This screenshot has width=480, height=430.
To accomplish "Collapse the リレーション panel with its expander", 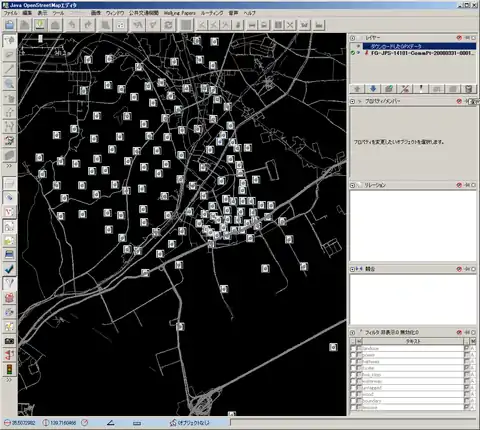I will (x=353, y=185).
